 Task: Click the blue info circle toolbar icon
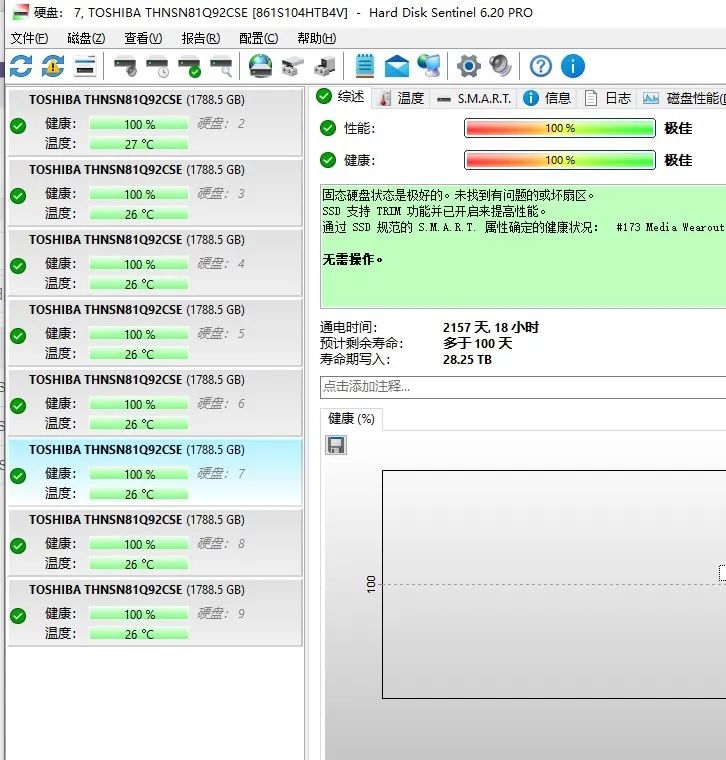572,66
